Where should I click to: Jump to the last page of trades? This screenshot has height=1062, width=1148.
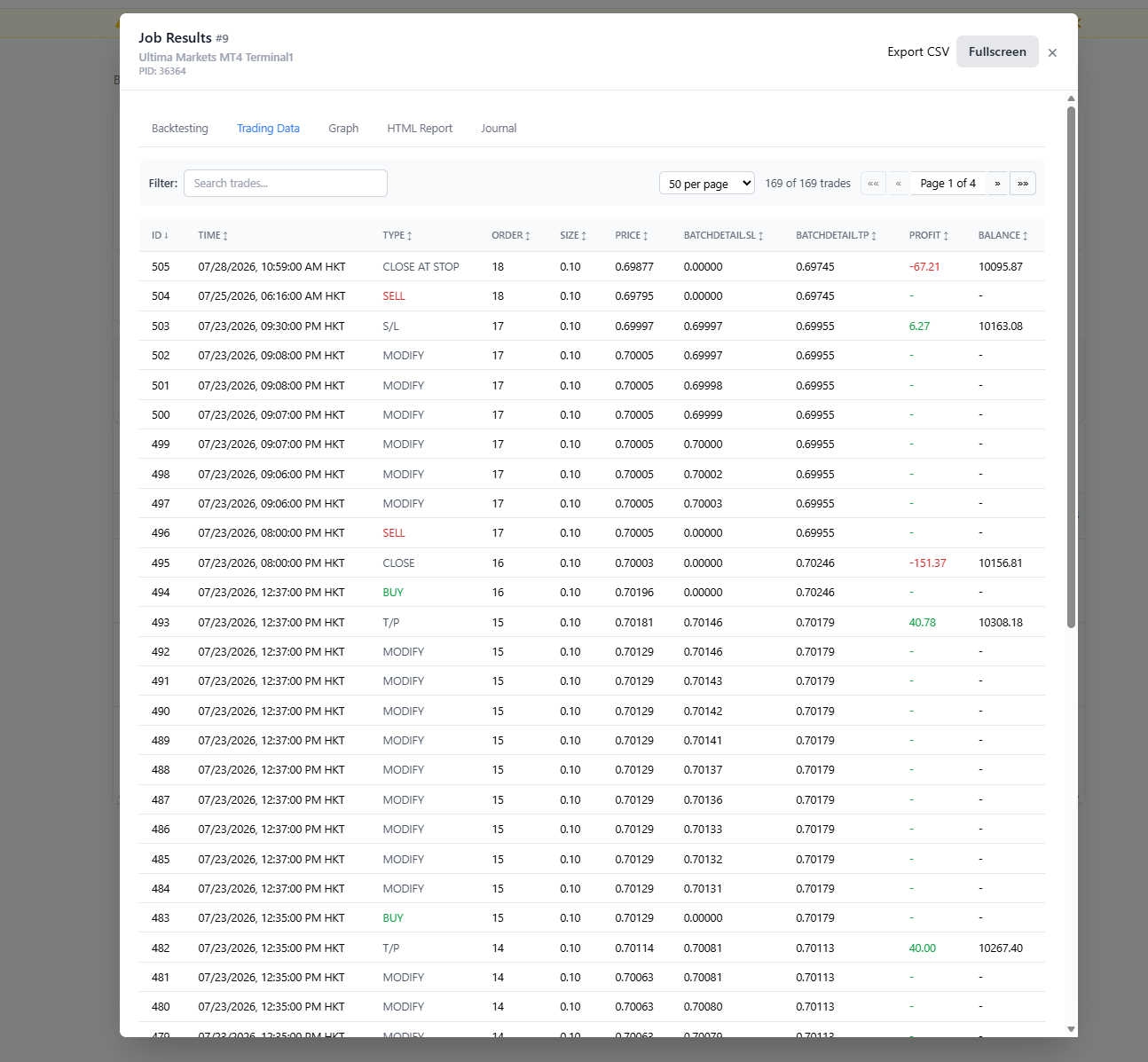click(1023, 184)
